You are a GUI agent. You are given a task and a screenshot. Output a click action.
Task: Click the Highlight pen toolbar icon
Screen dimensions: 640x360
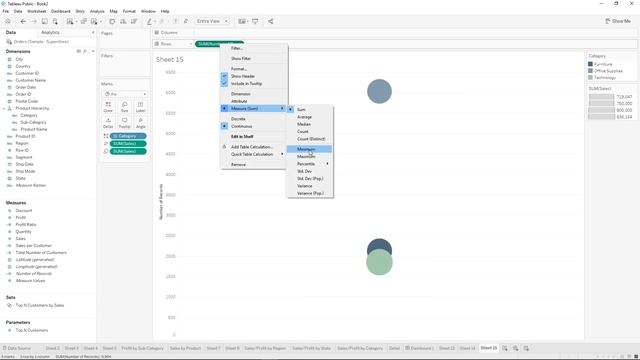tap(149, 21)
